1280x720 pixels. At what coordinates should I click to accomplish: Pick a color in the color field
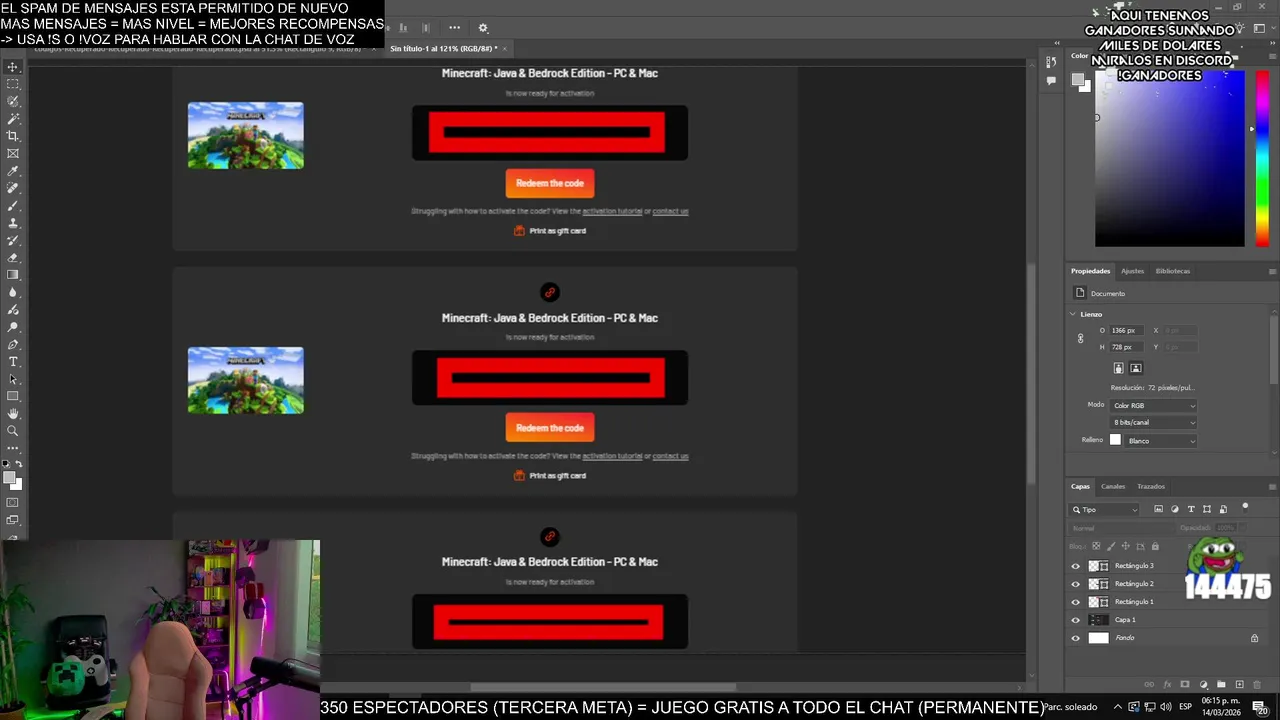click(1169, 160)
